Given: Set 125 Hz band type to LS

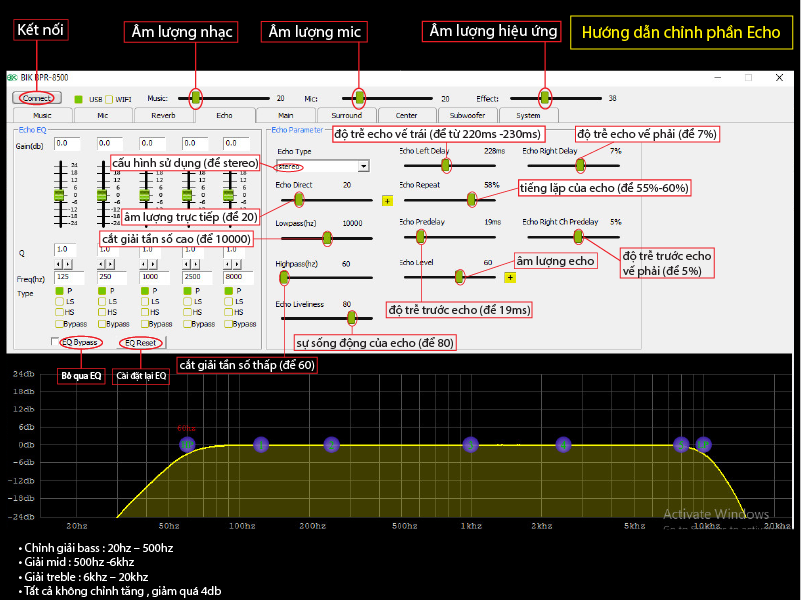Looking at the screenshot, I should point(59,301).
